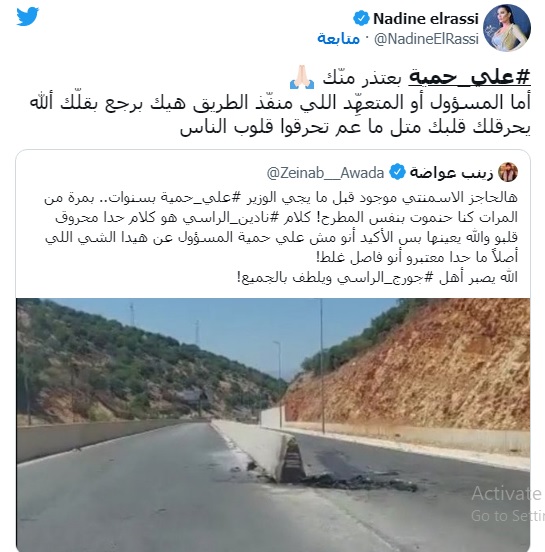Open the @Zeinab__Awada handle link

pyautogui.click(x=325, y=173)
